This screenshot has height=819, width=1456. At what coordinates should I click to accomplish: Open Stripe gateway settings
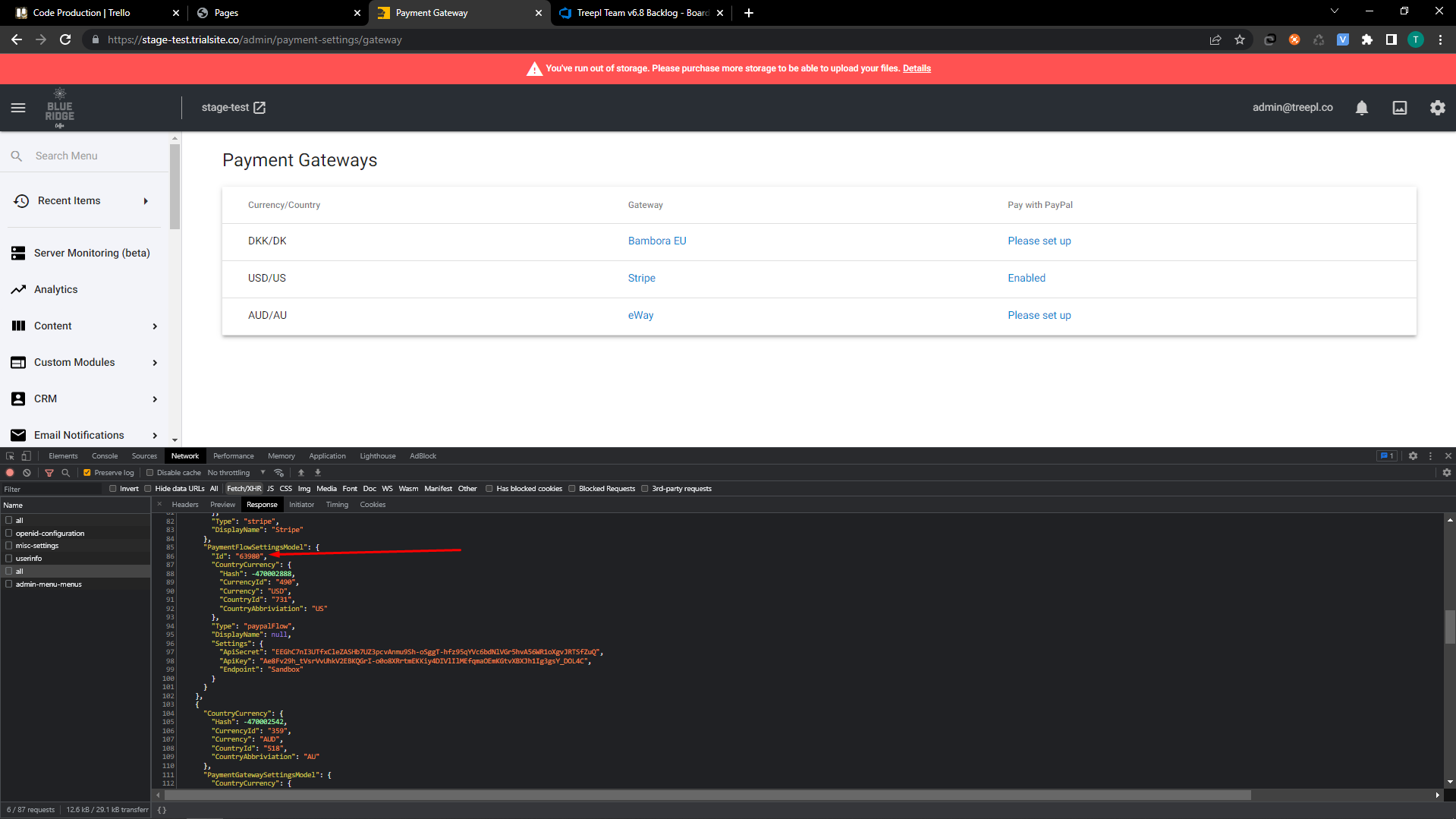642,278
